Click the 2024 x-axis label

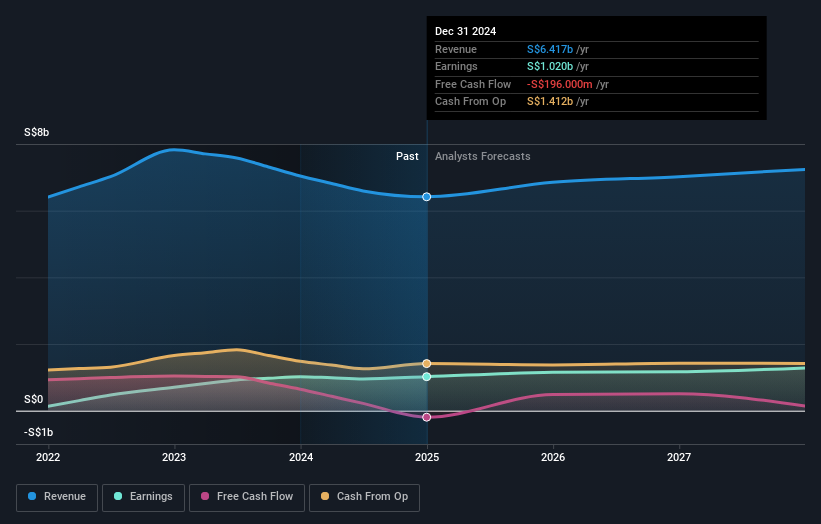click(301, 457)
